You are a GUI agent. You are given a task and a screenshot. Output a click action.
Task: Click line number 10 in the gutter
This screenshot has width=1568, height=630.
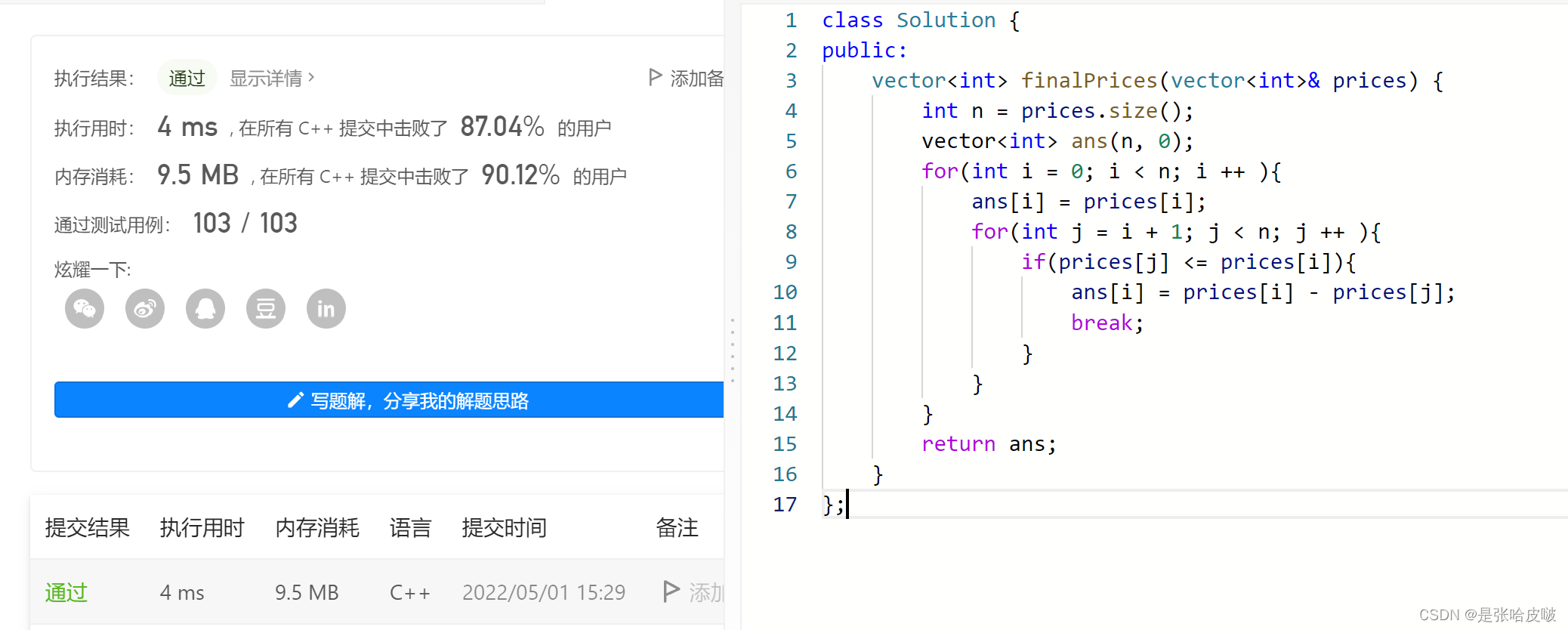785,292
